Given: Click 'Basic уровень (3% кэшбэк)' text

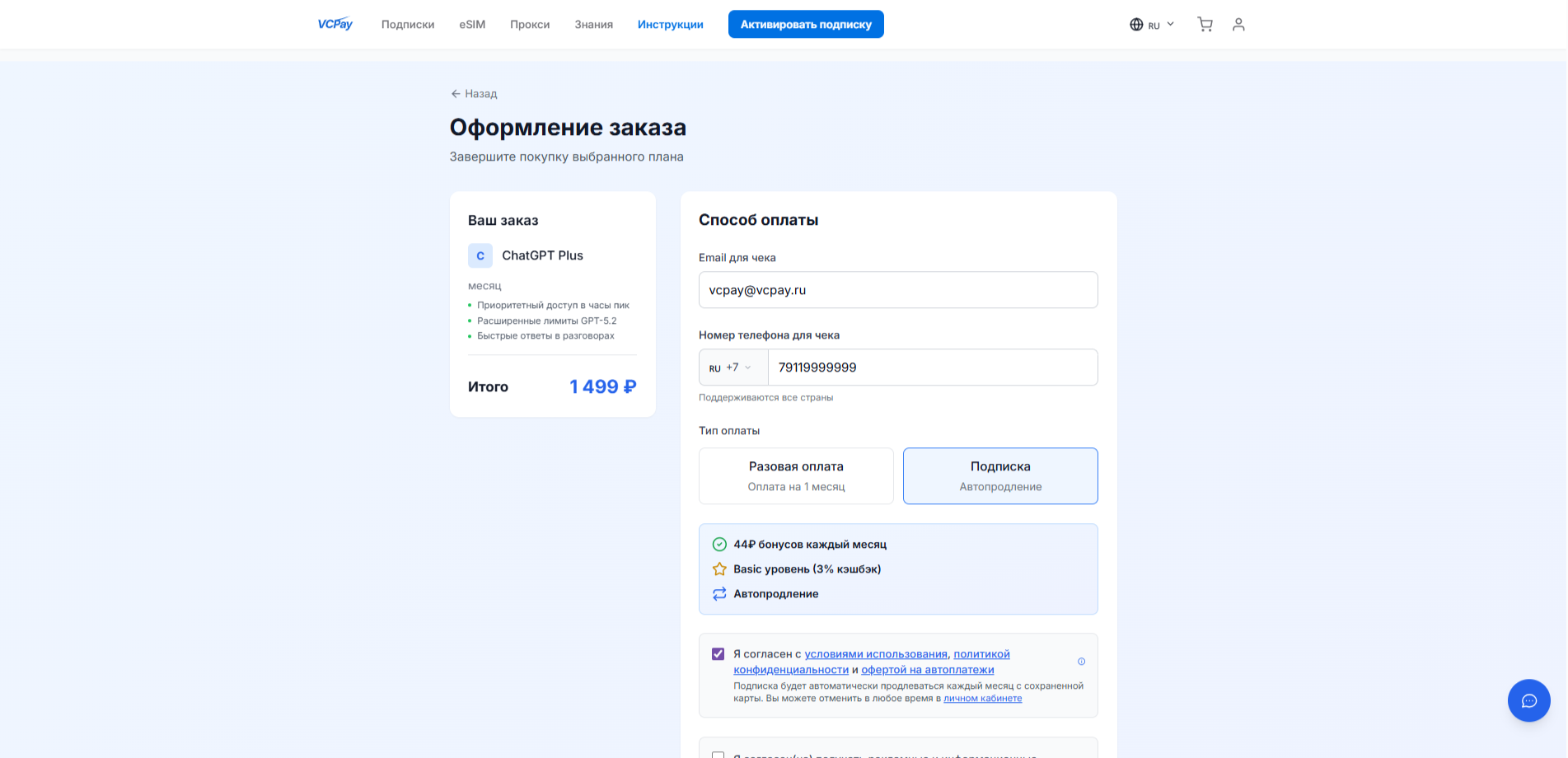Looking at the screenshot, I should click(x=807, y=569).
